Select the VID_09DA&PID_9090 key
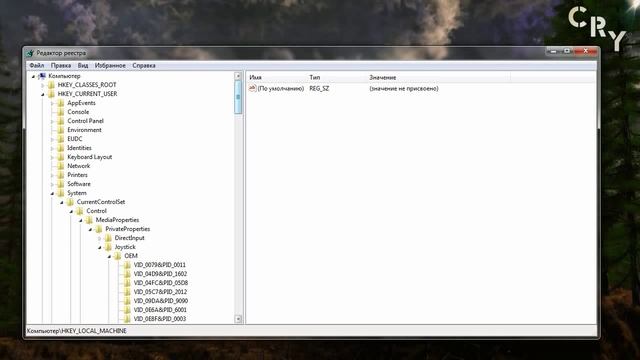This screenshot has height=360, width=640. [161, 301]
